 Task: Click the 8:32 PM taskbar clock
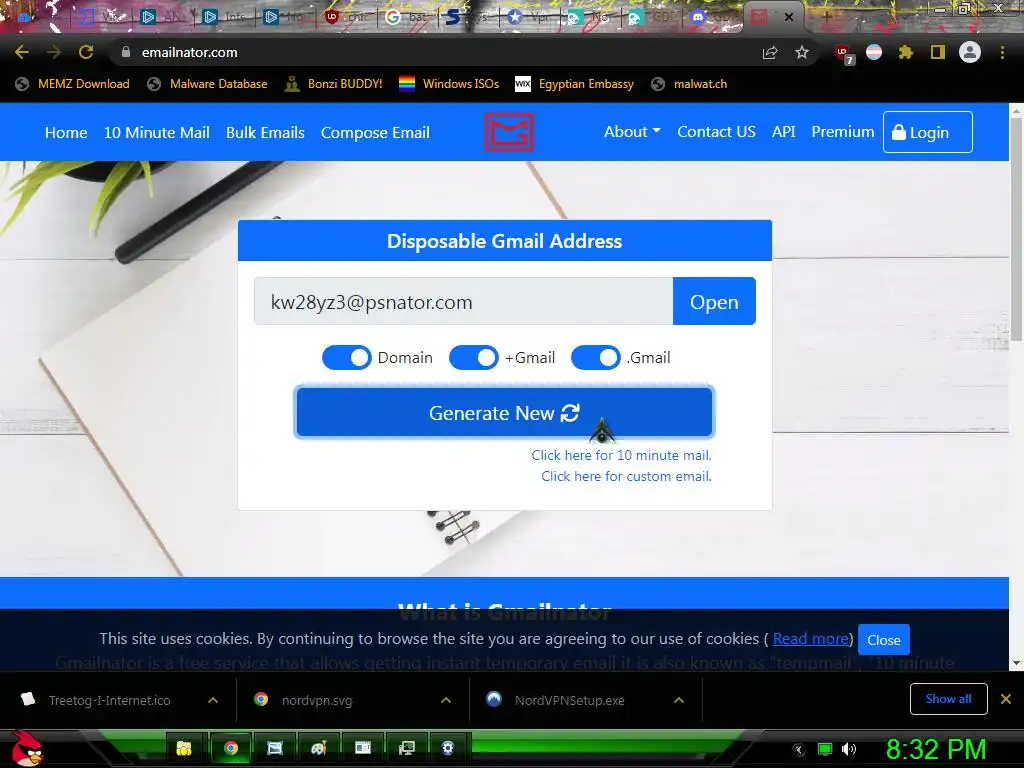(x=935, y=749)
